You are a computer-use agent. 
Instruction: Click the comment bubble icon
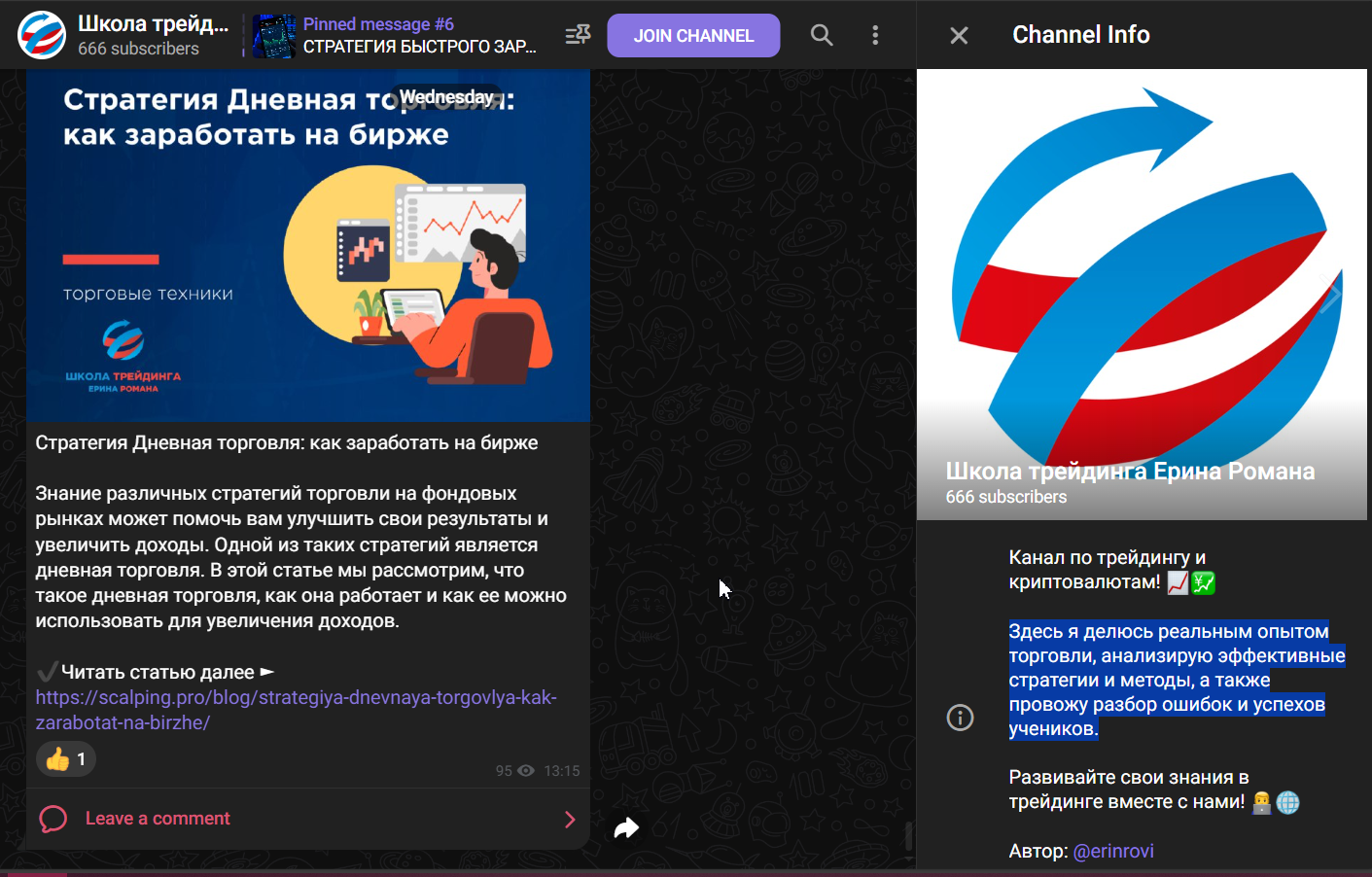coord(53,819)
